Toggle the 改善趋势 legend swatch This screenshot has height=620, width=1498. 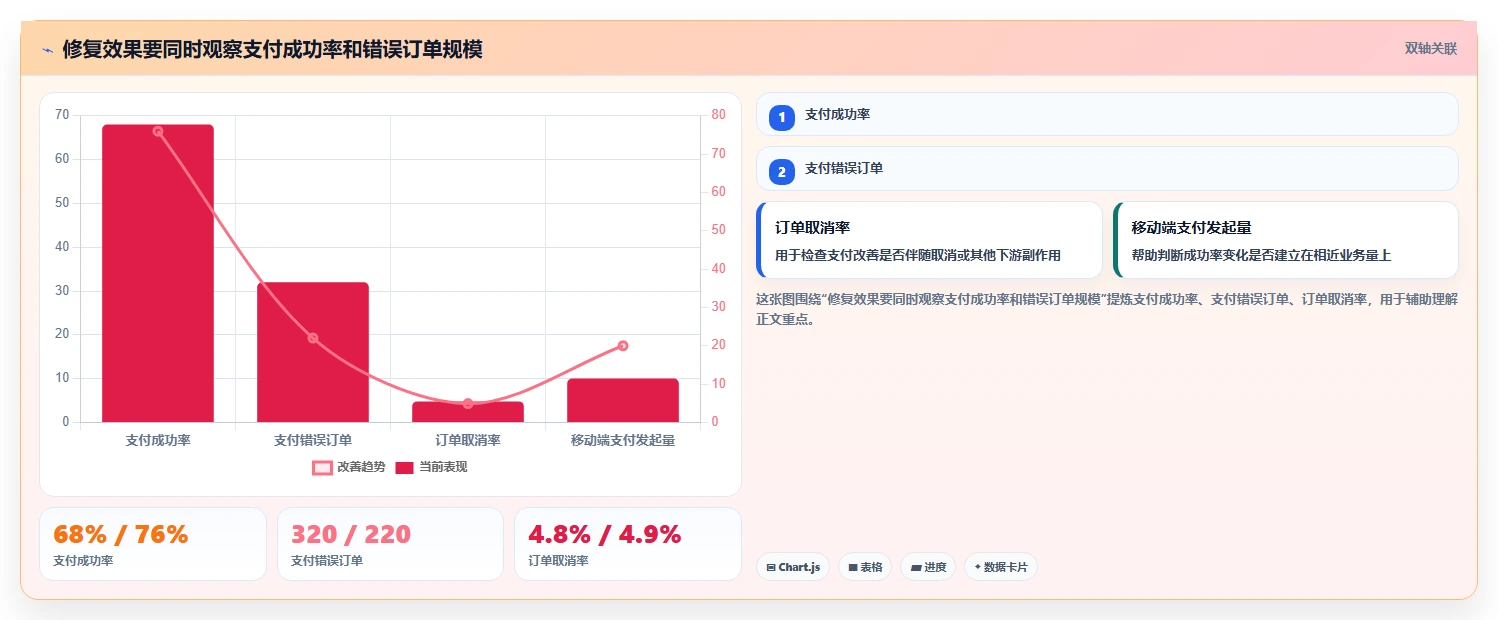tap(322, 467)
